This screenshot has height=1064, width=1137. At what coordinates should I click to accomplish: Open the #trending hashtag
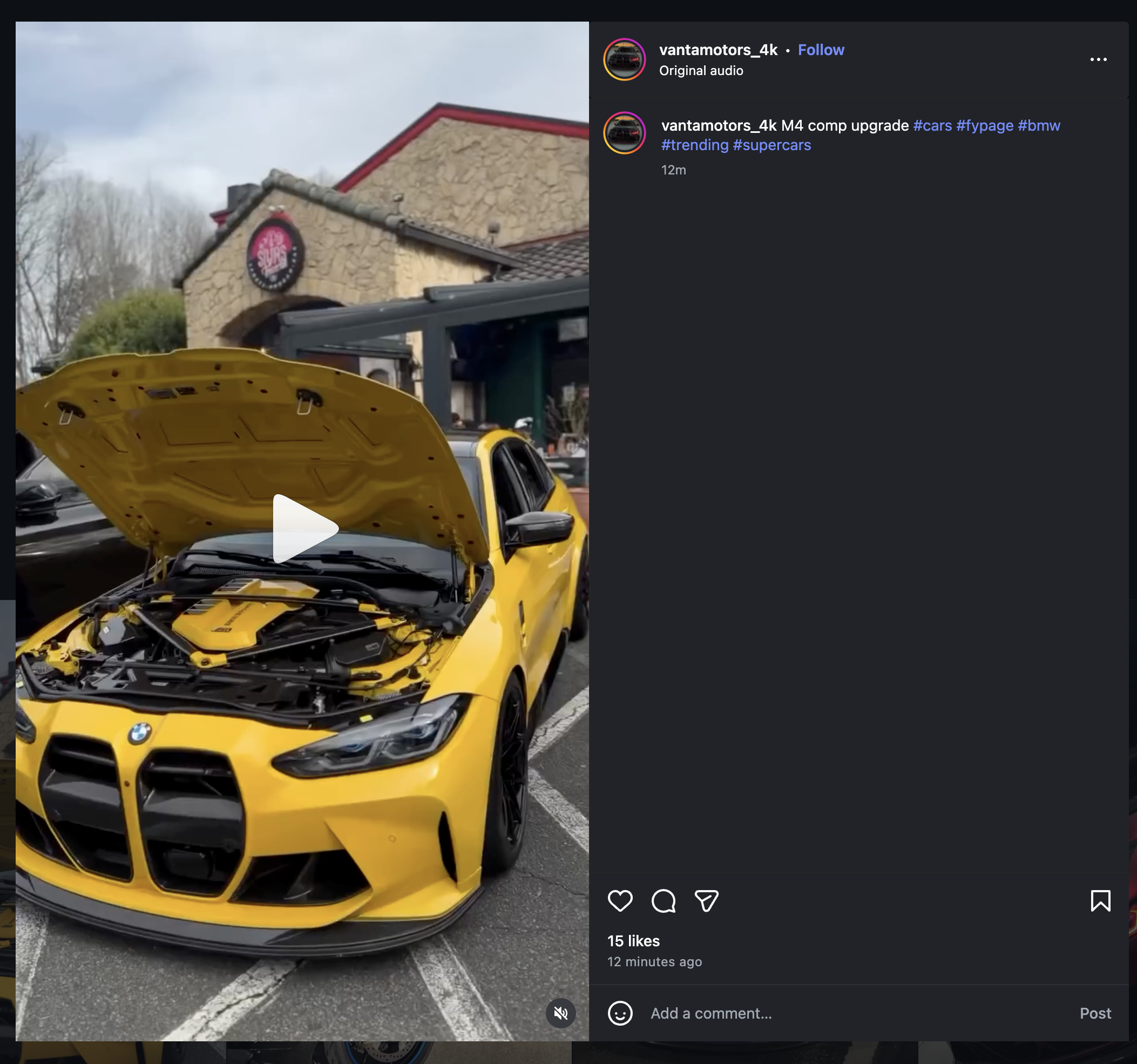[x=694, y=145]
